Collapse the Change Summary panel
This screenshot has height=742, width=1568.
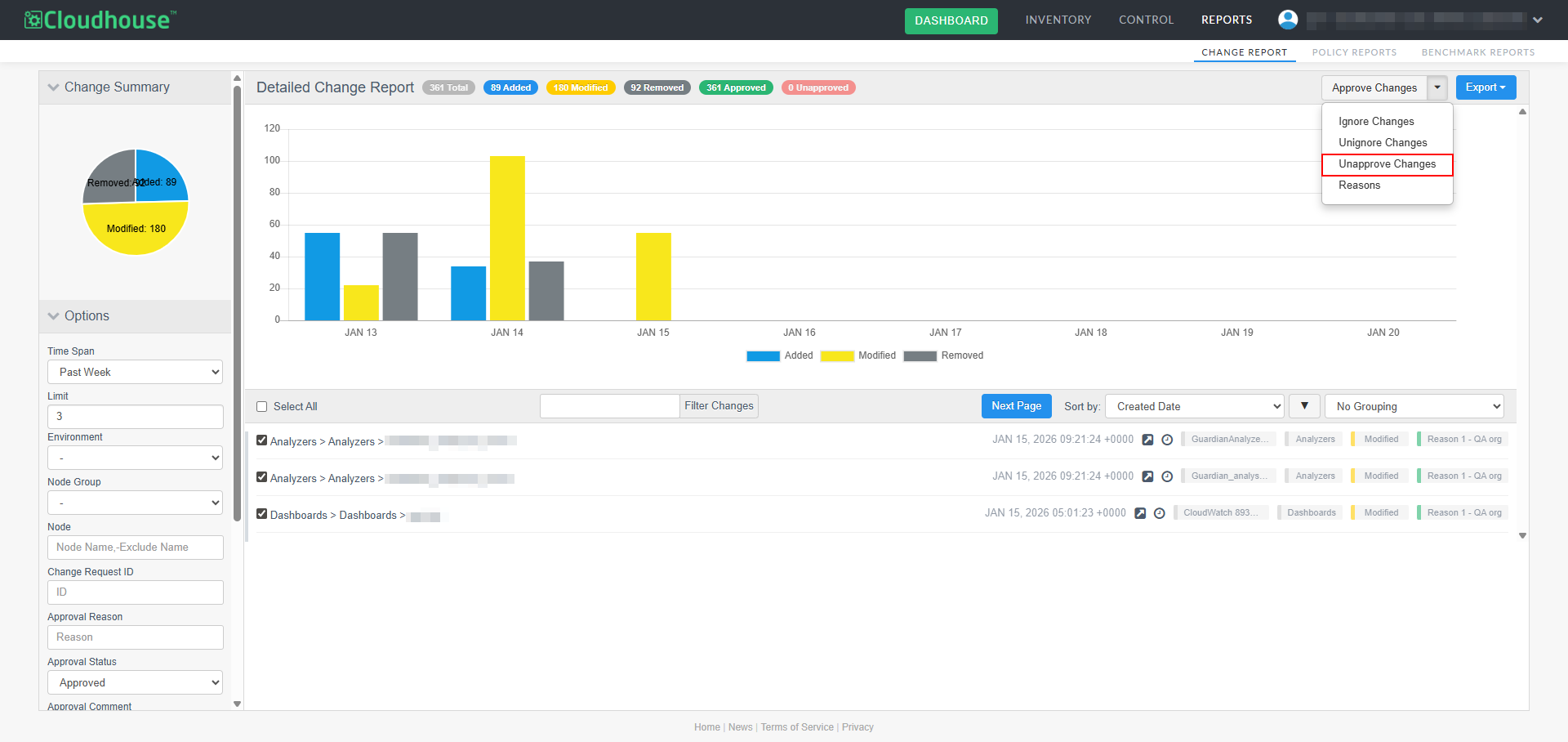coord(54,87)
